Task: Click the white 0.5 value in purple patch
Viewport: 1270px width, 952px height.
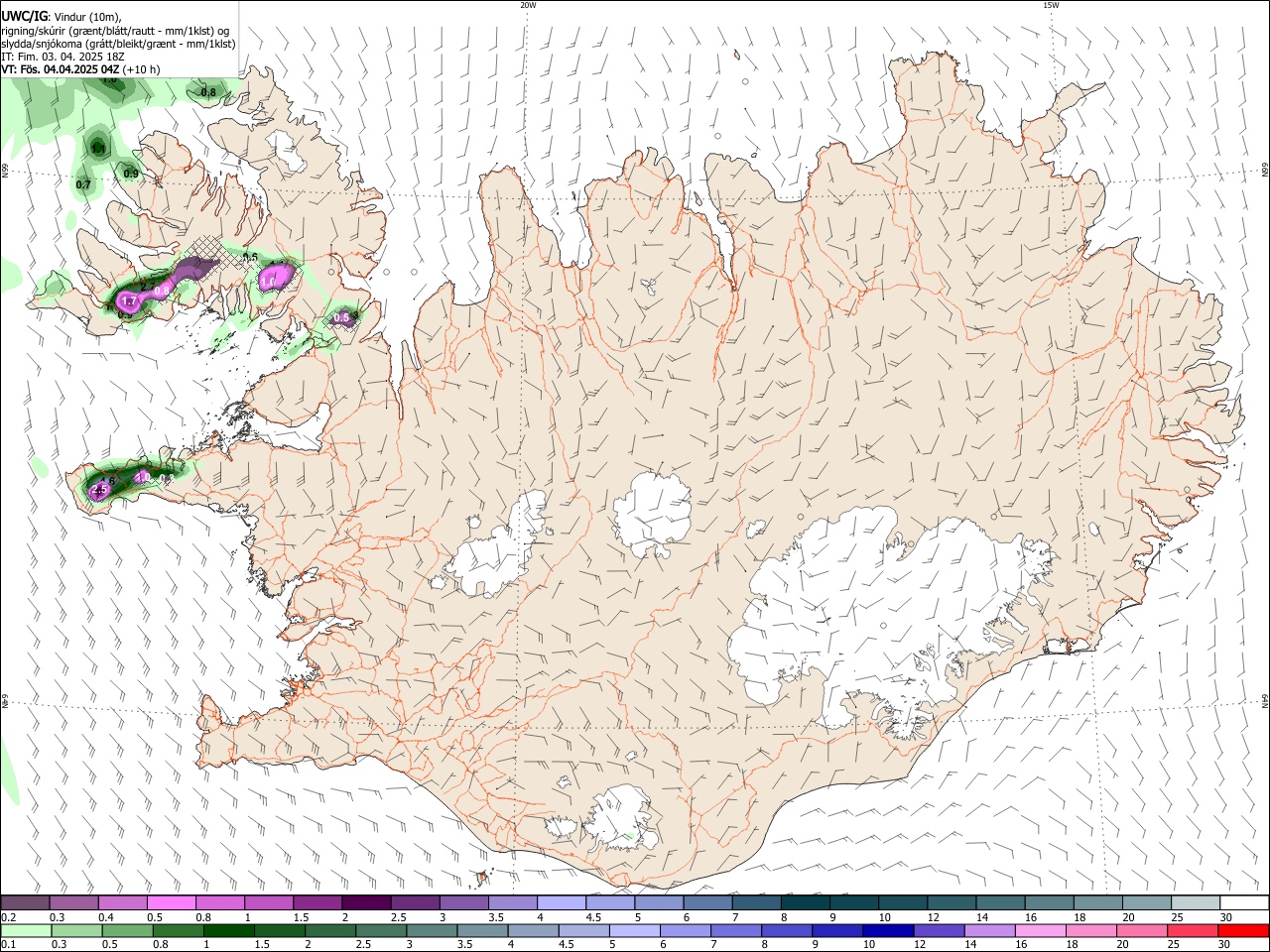Action: tap(342, 317)
